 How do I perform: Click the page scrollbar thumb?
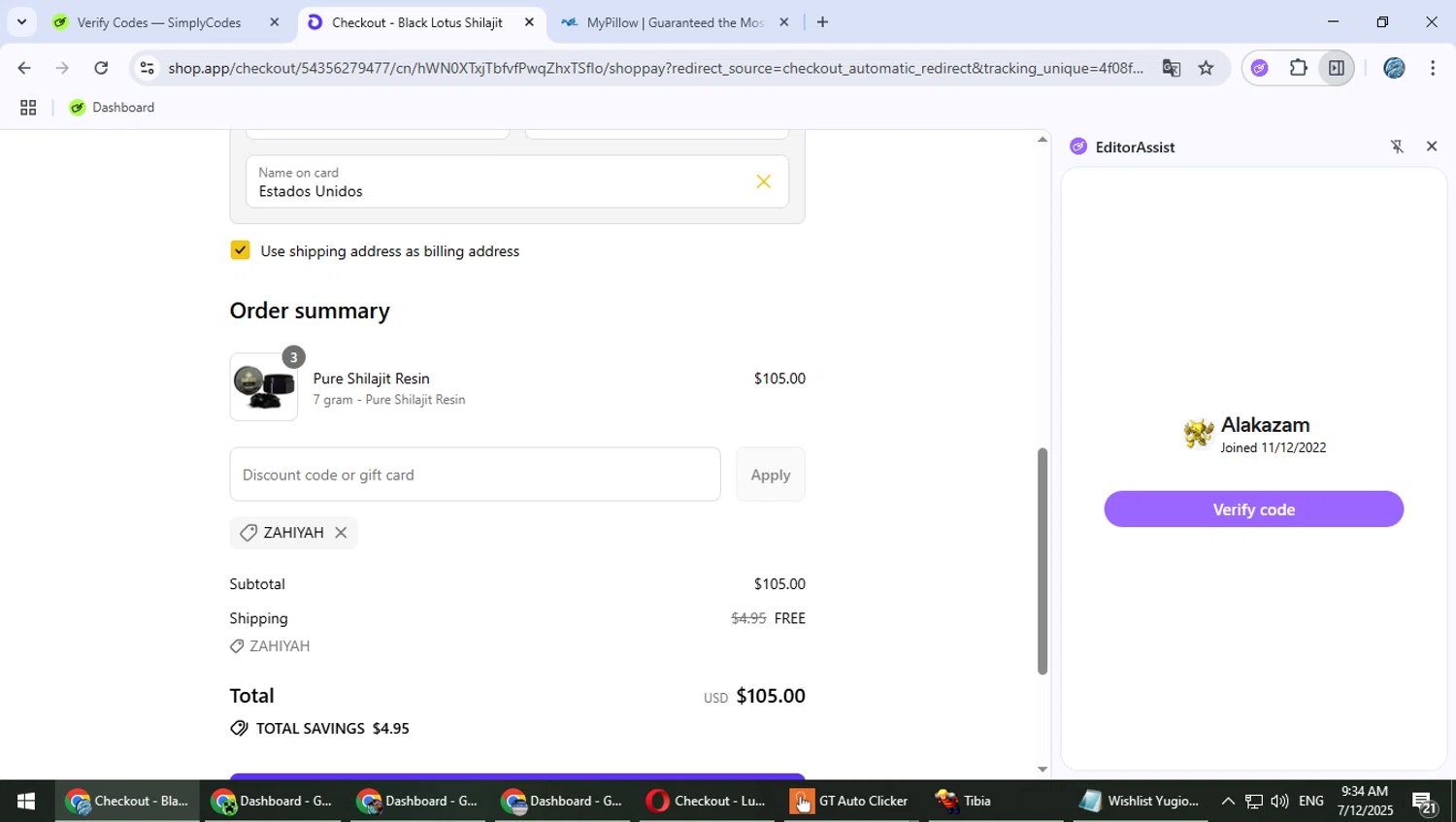pyautogui.click(x=1042, y=560)
